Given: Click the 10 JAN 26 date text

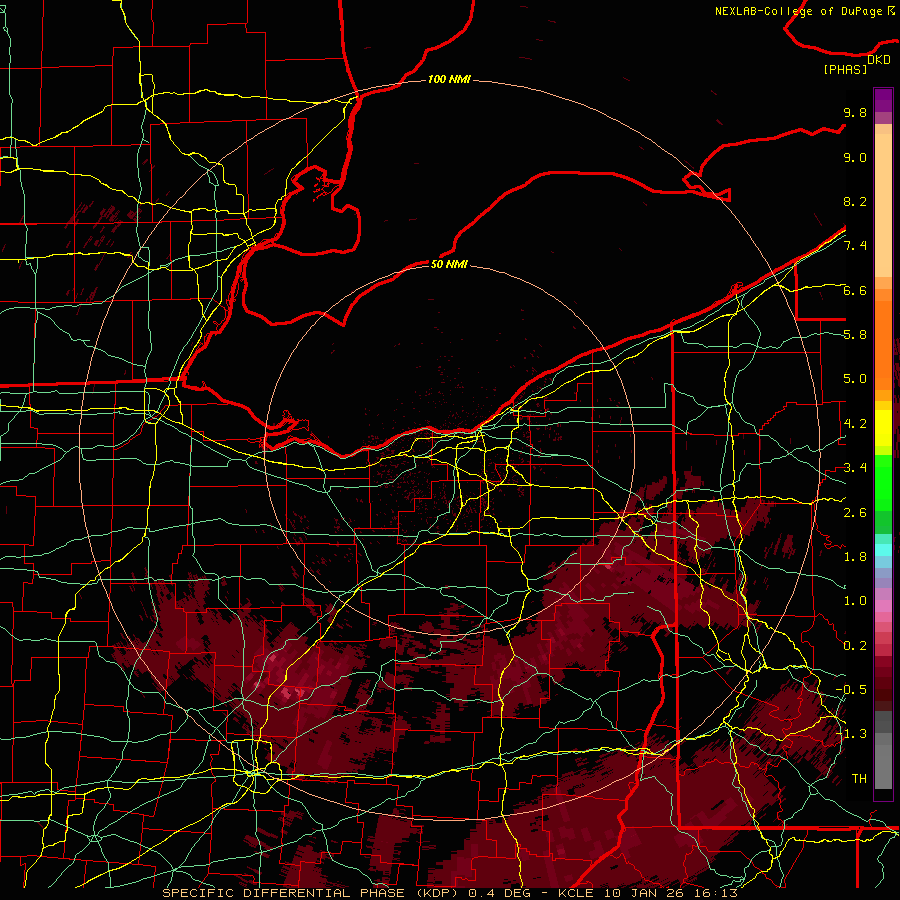Looking at the screenshot, I should coord(646,893).
